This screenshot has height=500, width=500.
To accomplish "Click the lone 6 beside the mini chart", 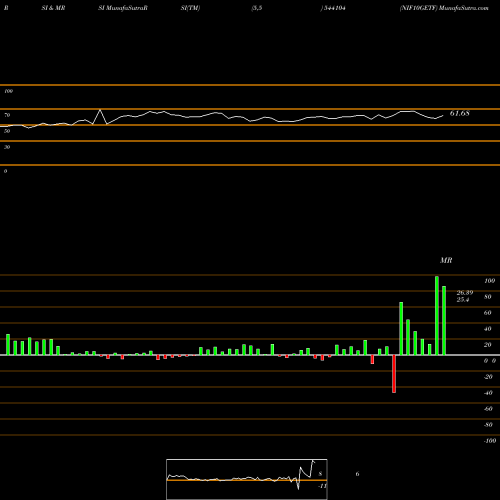I will (x=357, y=474).
